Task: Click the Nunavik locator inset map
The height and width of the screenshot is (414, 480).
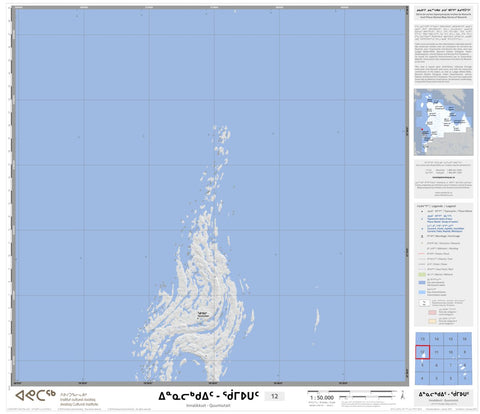Action: coord(443,122)
